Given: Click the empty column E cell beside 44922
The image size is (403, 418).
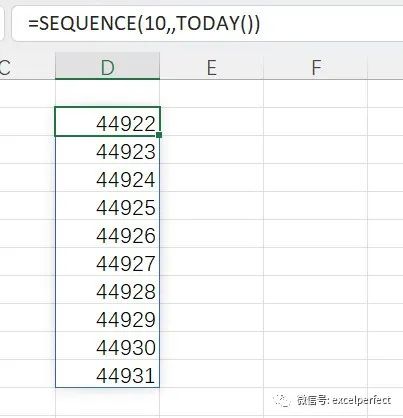Looking at the screenshot, I should click(212, 122).
